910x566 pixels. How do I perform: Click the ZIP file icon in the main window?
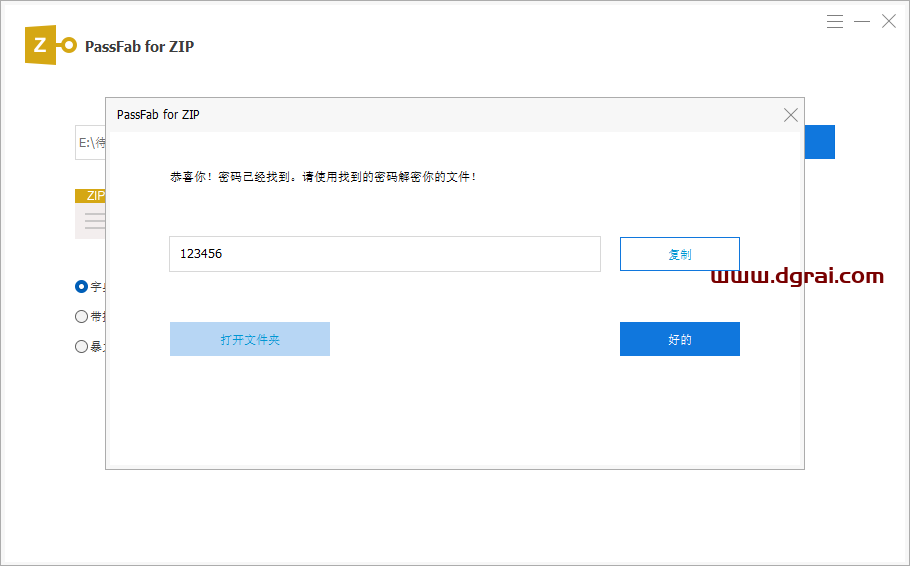pyautogui.click(x=90, y=214)
